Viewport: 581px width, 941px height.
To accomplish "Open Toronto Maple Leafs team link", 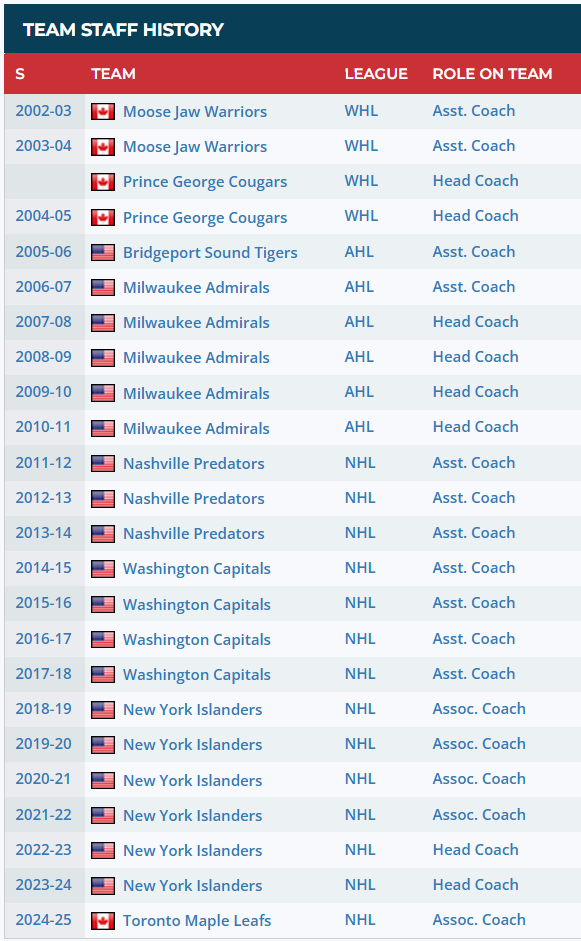I will (197, 921).
